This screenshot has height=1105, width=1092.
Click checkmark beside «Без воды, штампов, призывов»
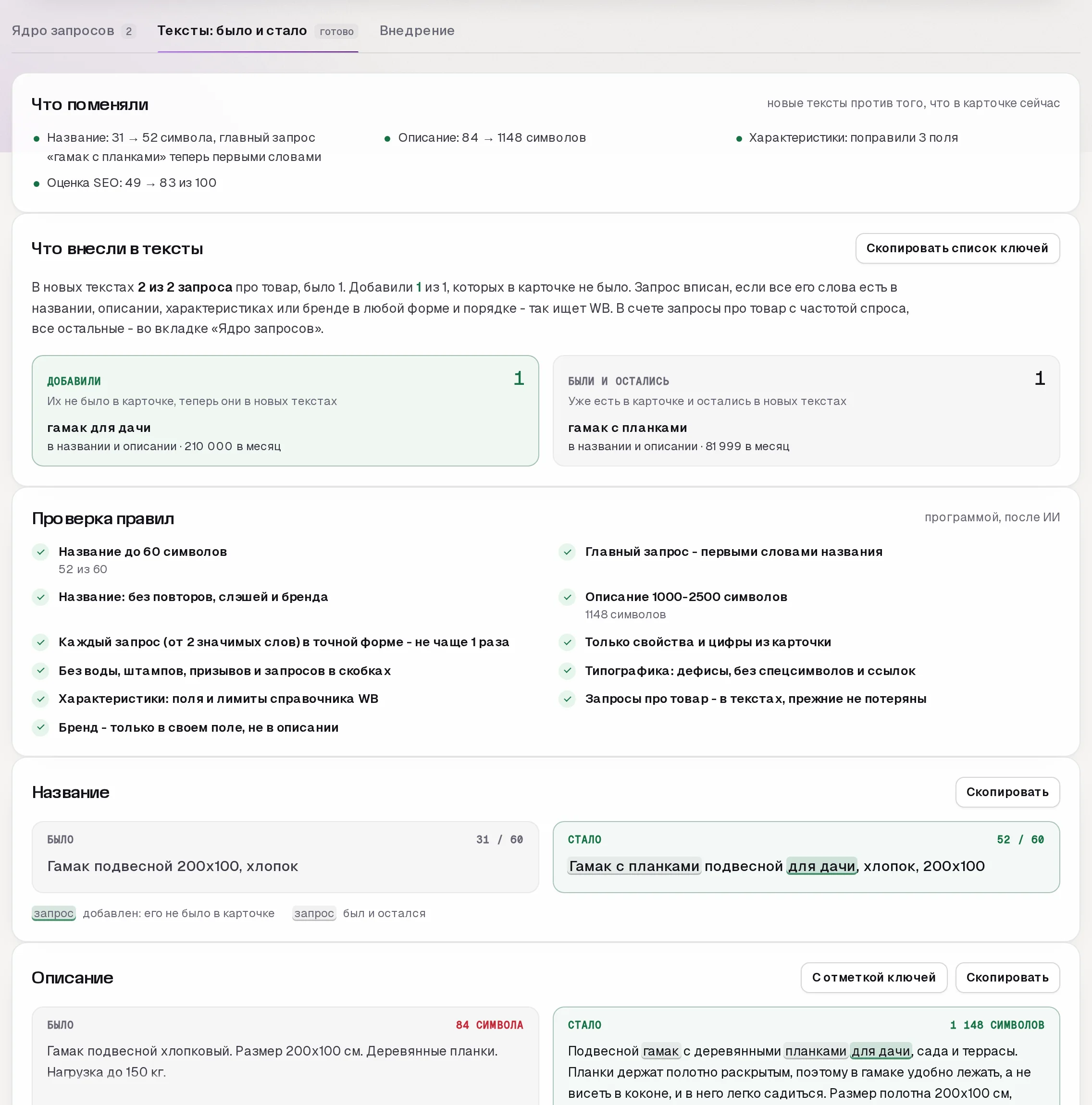tap(41, 671)
